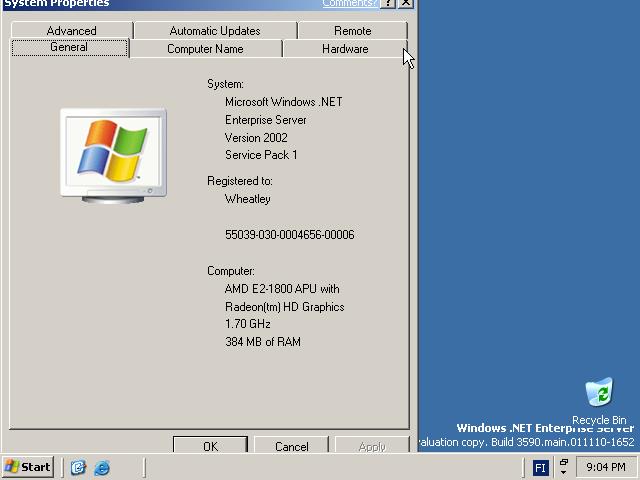Screen dimensions: 640x480
Task: Click the 'Radeon(tm) HD Graphics' text
Action: tap(284, 307)
